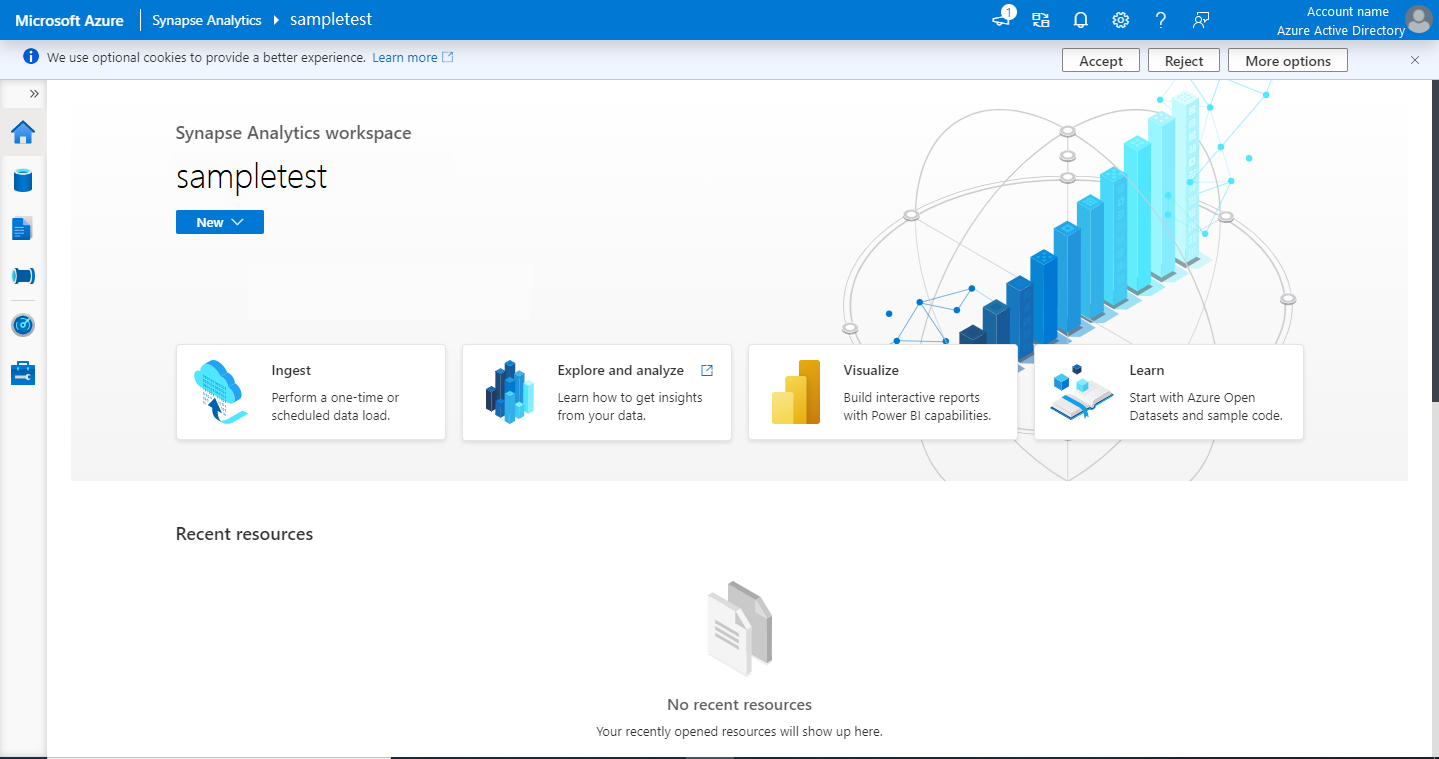The height and width of the screenshot is (759, 1439).
Task: Open More options for cookies
Action: pyautogui.click(x=1288, y=61)
